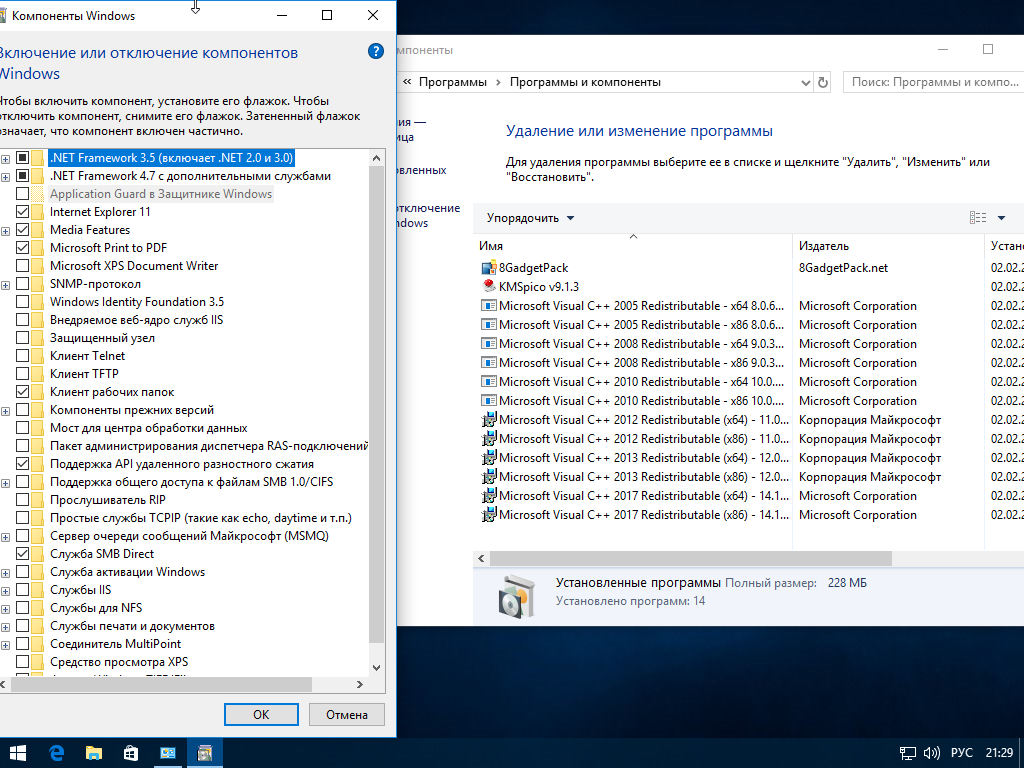Viewport: 1024px width, 768px height.
Task: Open Microsoft Store from taskbar
Action: click(x=131, y=753)
